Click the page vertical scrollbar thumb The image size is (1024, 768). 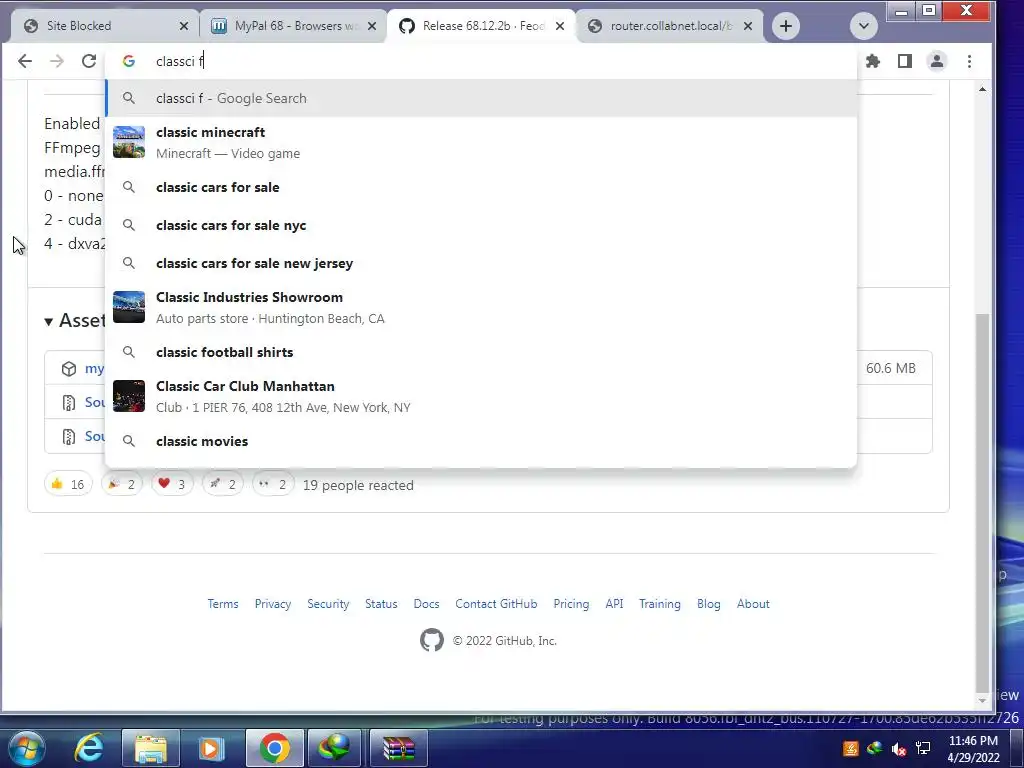982,502
